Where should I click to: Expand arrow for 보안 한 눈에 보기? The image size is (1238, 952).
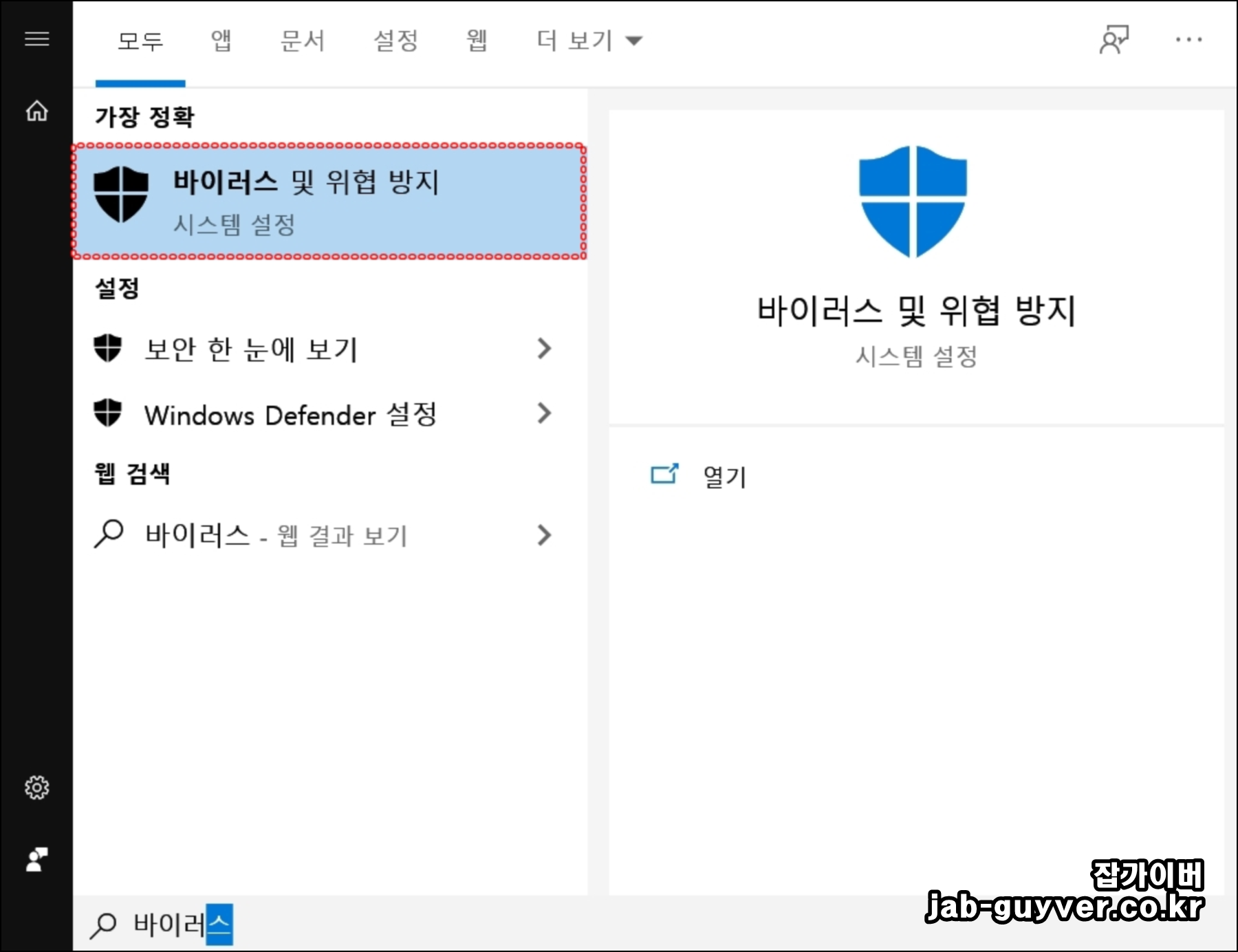544,349
